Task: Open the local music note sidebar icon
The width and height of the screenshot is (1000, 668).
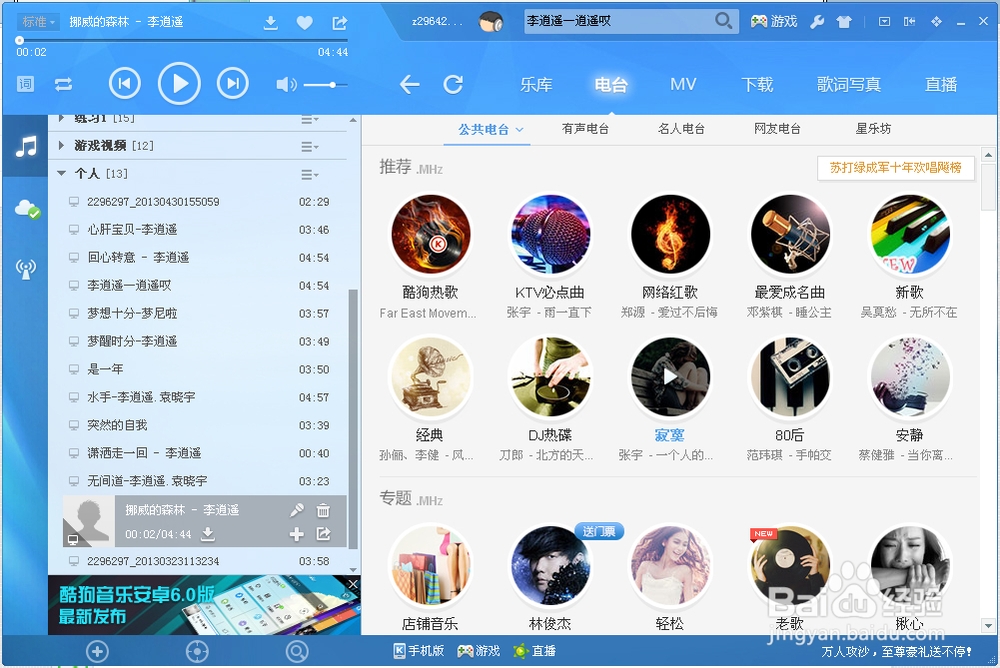Action: point(26,147)
